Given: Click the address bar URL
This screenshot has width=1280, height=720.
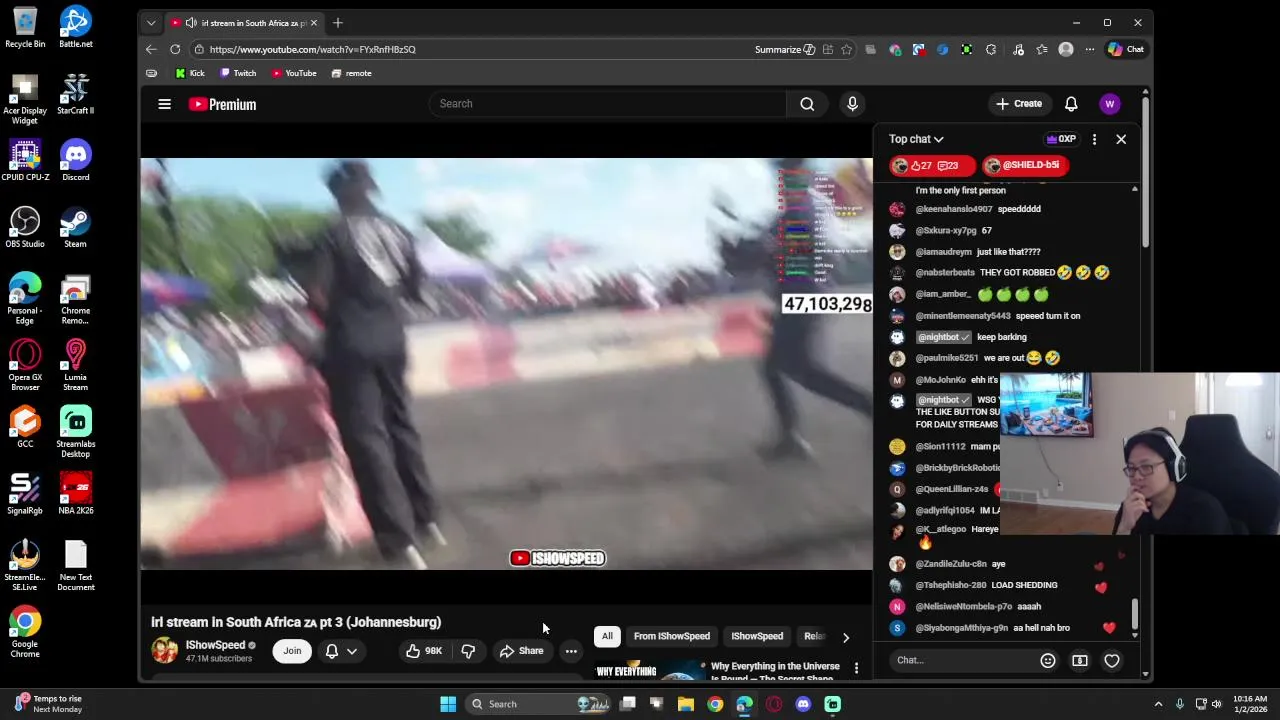Looking at the screenshot, I should click(x=313, y=49).
